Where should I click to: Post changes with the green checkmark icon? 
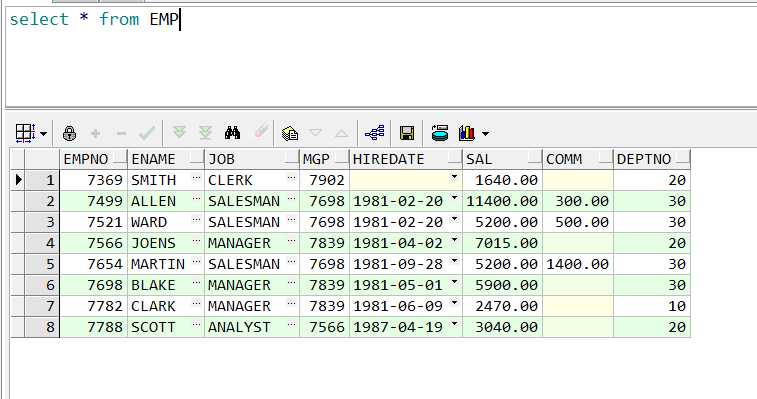coord(147,133)
